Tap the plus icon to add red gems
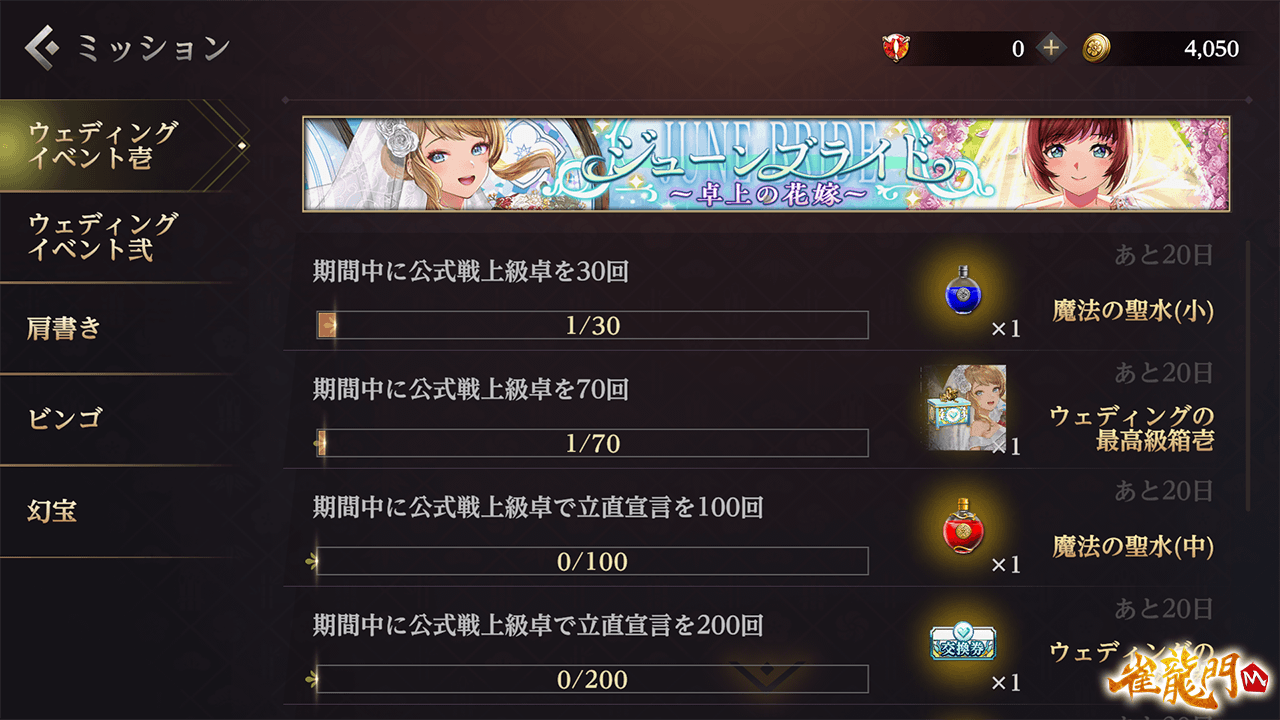The image size is (1280, 720). tap(1050, 48)
